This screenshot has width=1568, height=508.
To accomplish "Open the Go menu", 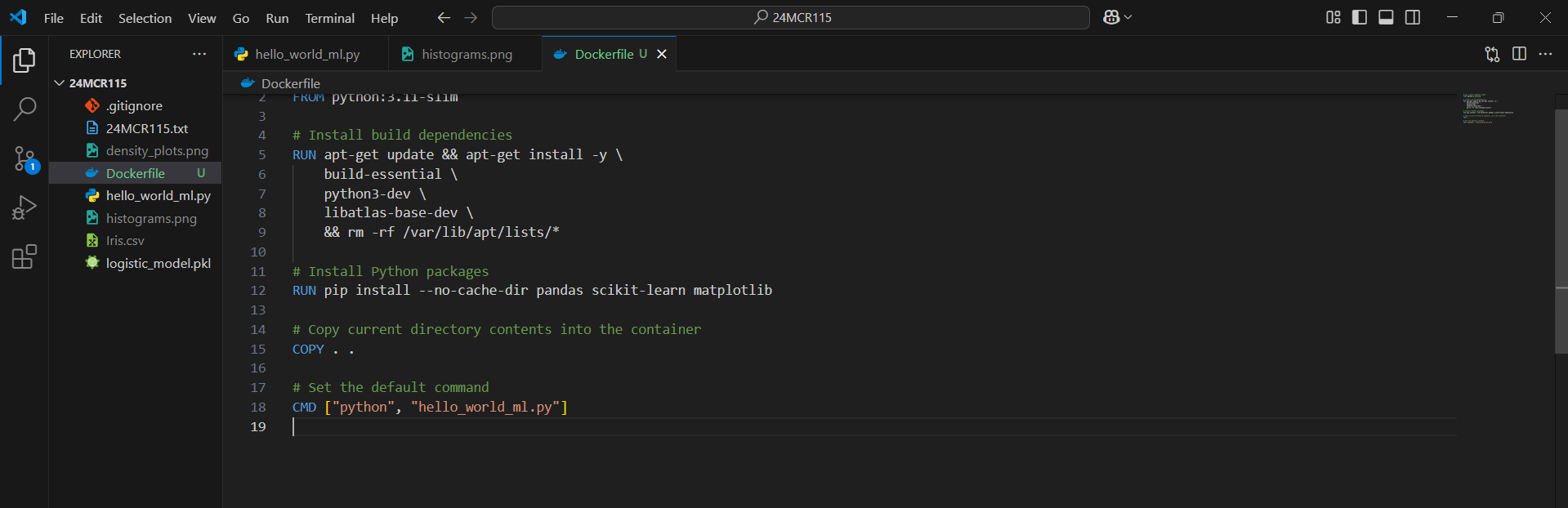I will tap(241, 18).
